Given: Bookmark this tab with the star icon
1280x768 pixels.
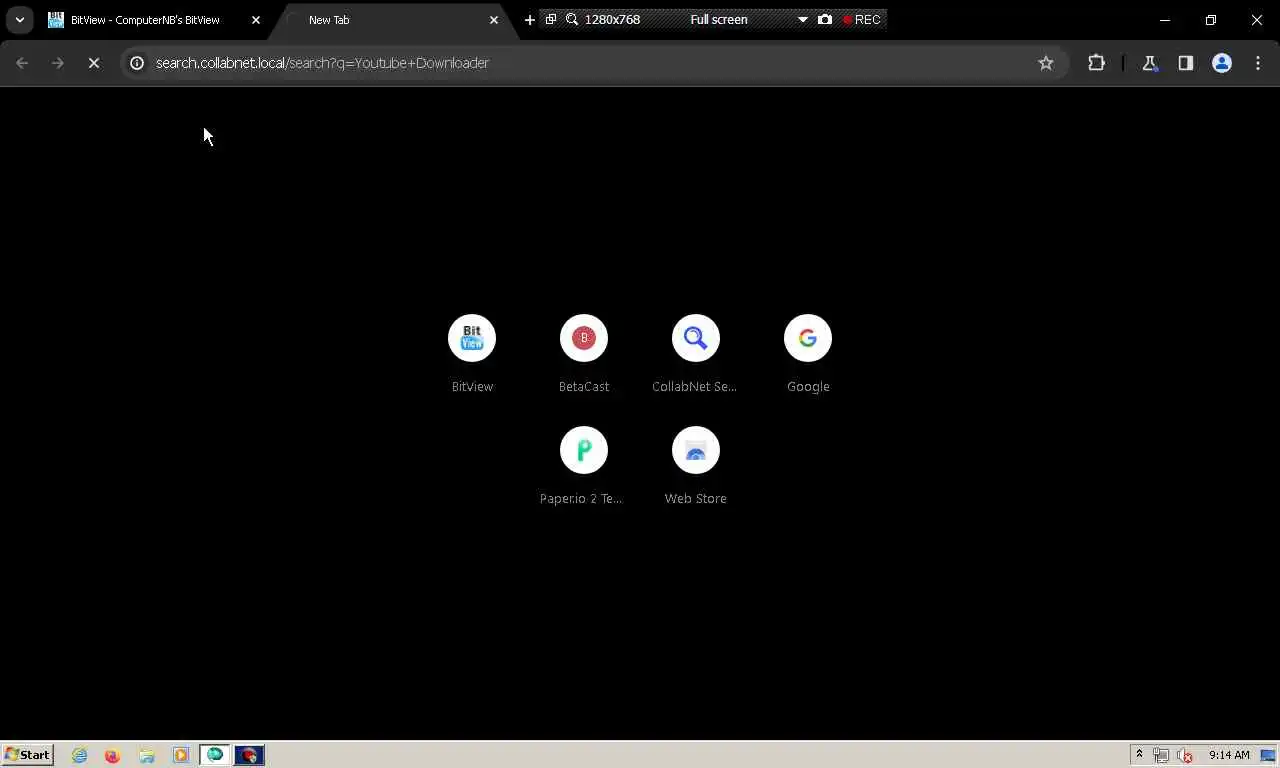Looking at the screenshot, I should (1046, 63).
